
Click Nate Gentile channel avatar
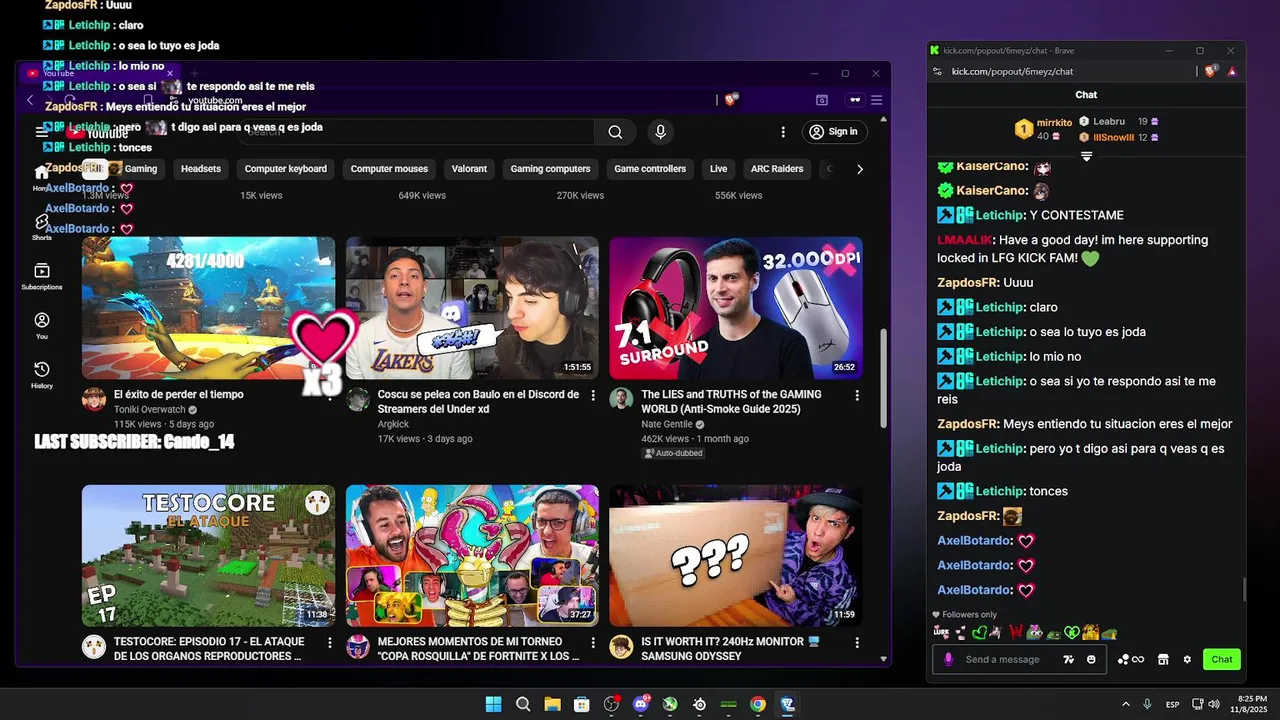click(x=621, y=399)
